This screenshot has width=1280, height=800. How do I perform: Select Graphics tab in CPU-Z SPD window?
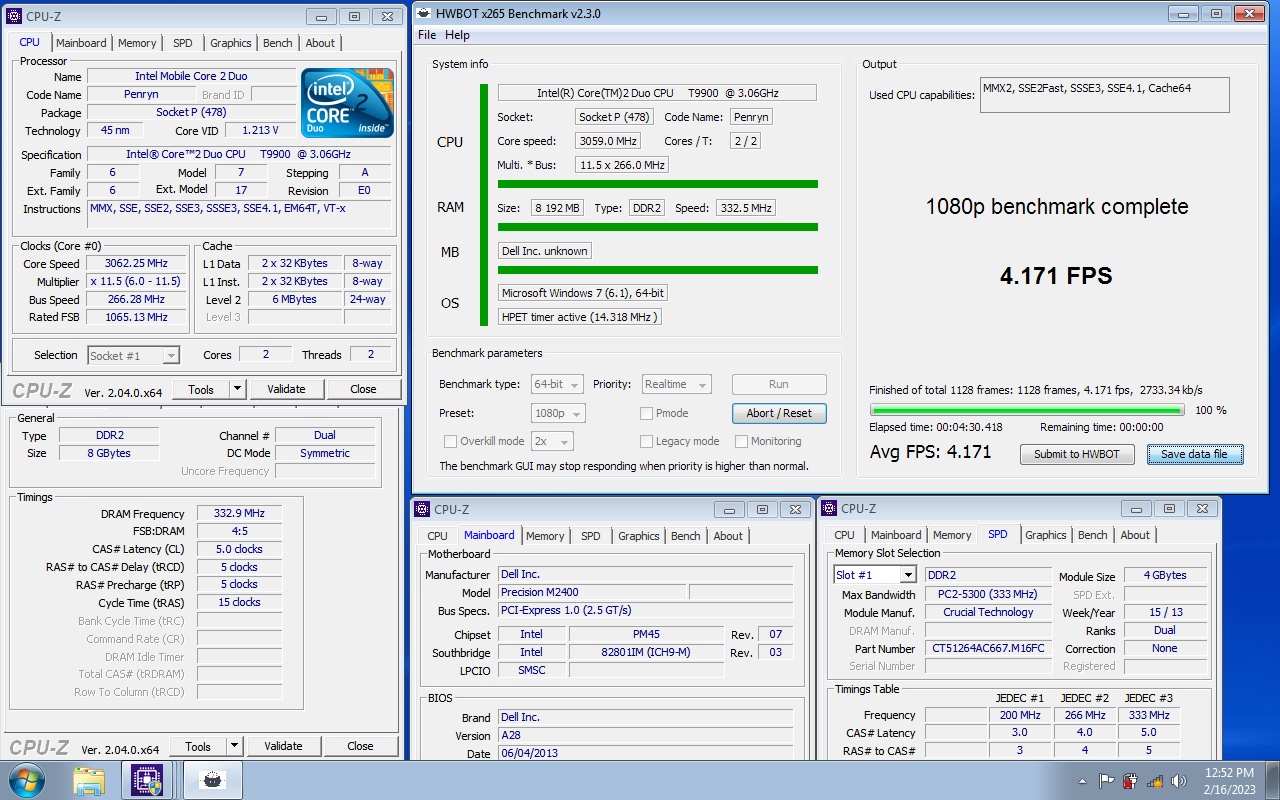(1046, 535)
